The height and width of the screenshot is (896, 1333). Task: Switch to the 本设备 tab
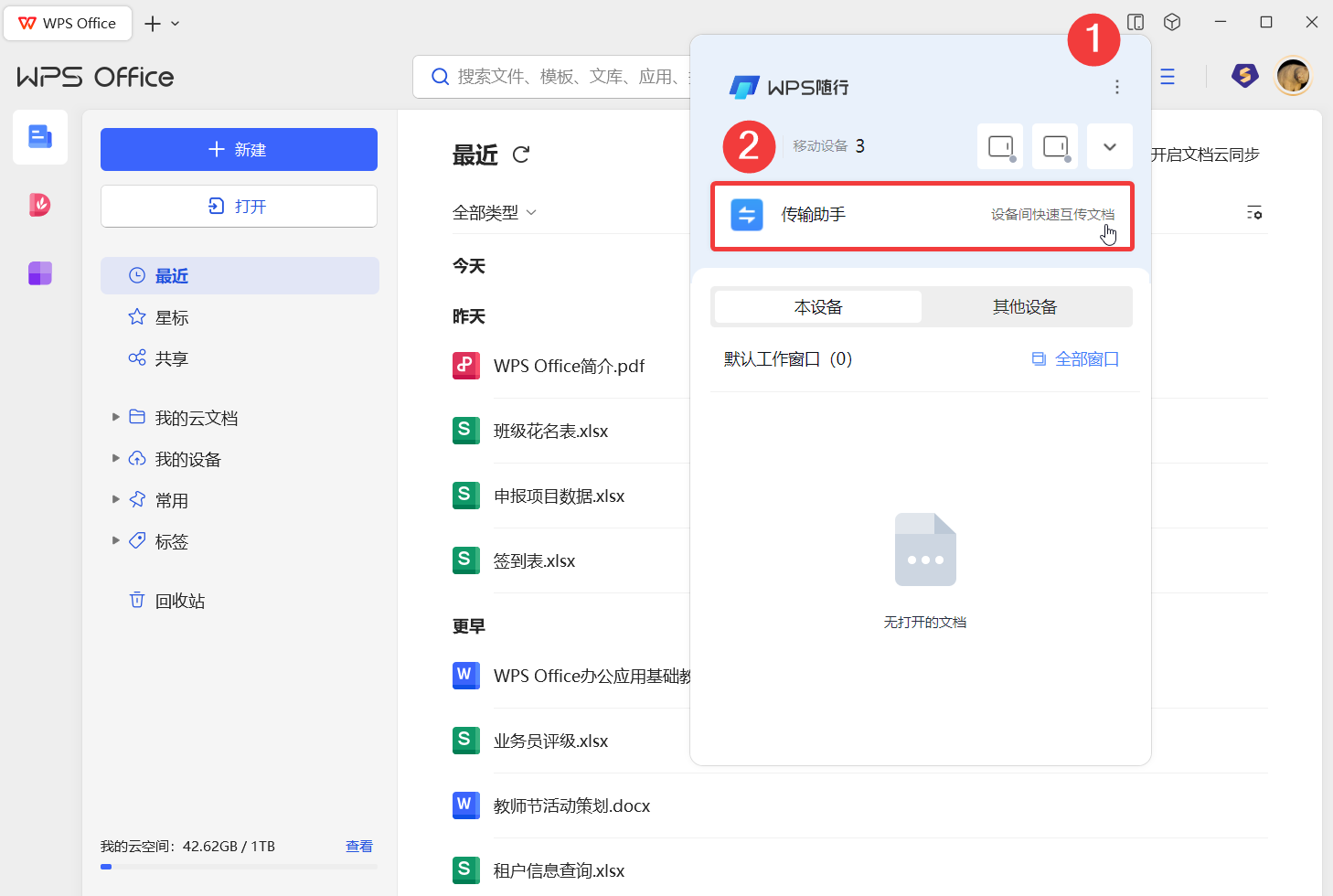click(x=817, y=307)
